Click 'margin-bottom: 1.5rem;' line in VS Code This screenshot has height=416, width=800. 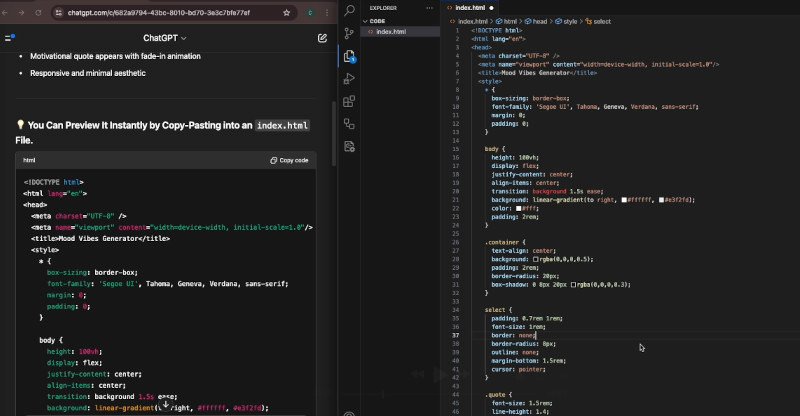coord(529,361)
